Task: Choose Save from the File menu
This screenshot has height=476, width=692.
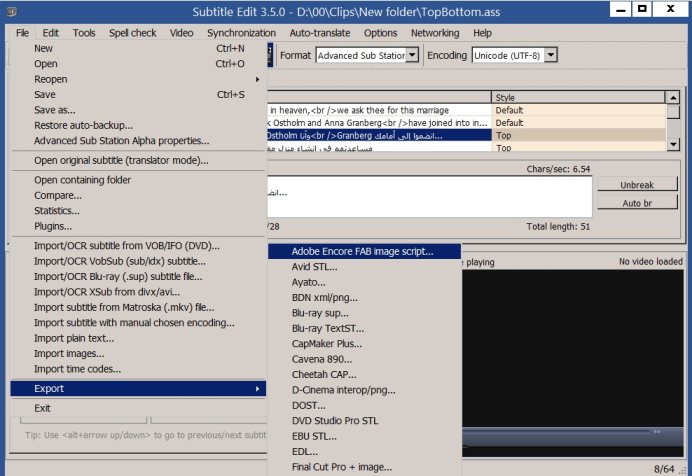Action: click(139, 95)
